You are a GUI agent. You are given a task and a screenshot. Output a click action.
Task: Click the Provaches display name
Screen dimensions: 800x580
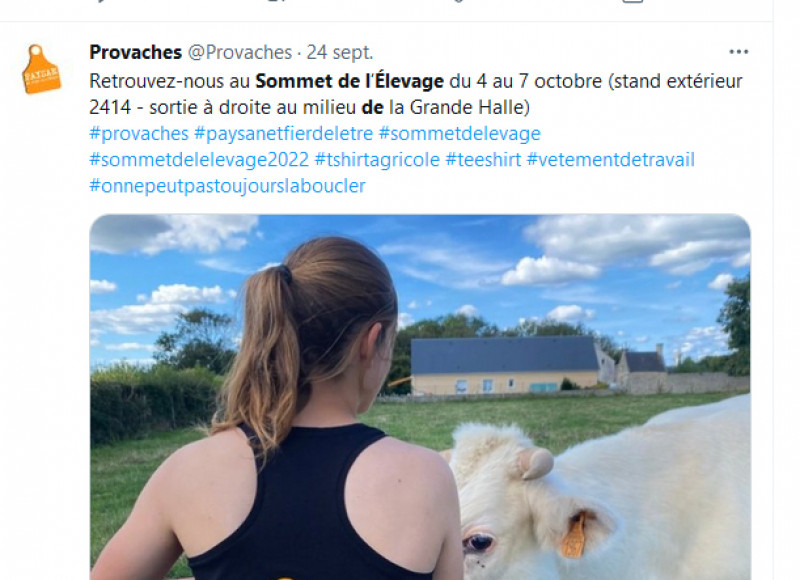point(135,52)
